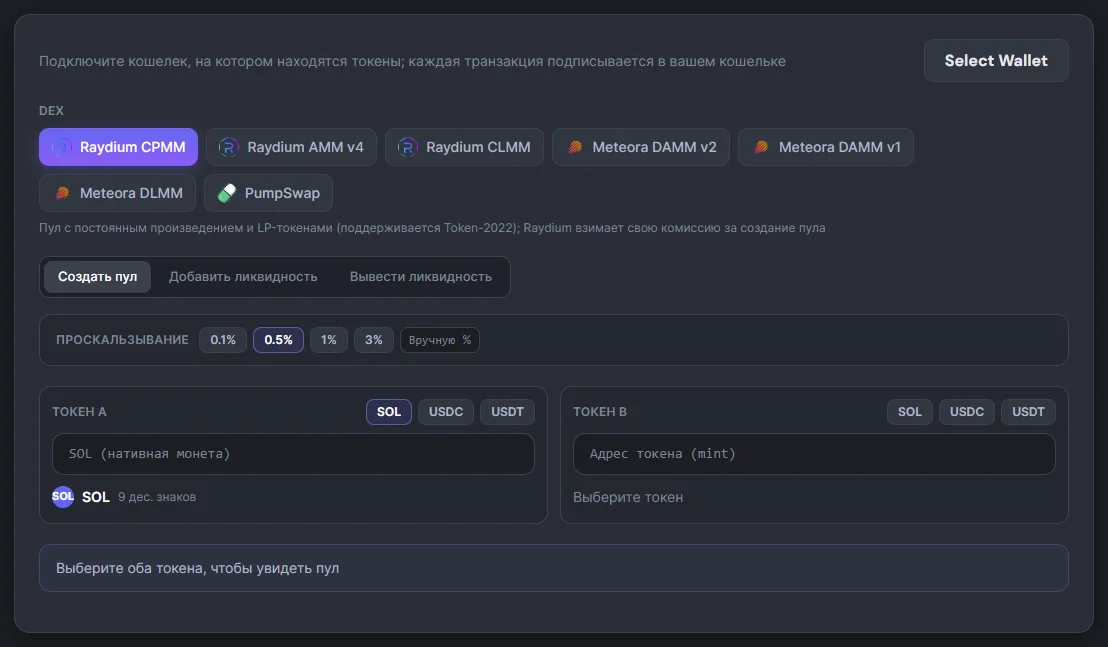Screen dimensions: 1108x647
Task: Switch DEX to PumpSwap
Action: click(269, 193)
